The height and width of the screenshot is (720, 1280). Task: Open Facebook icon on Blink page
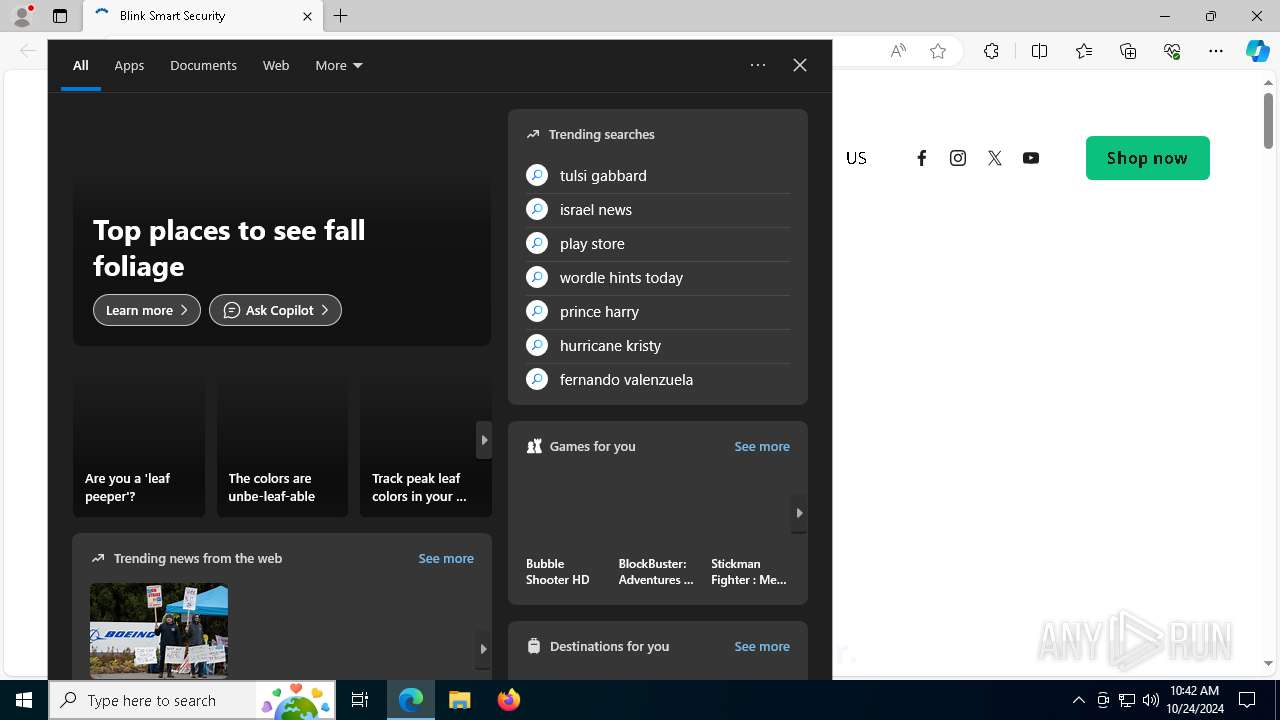click(921, 158)
